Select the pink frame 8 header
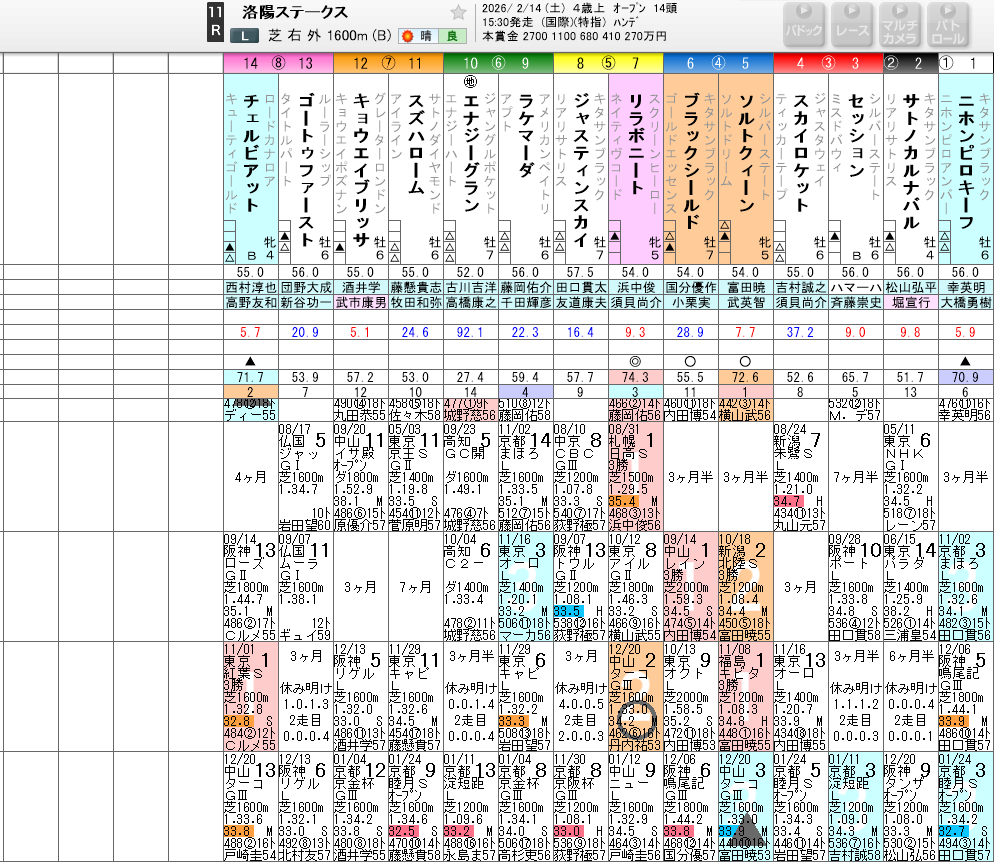Viewport: 994px width, 863px height. pos(278,63)
